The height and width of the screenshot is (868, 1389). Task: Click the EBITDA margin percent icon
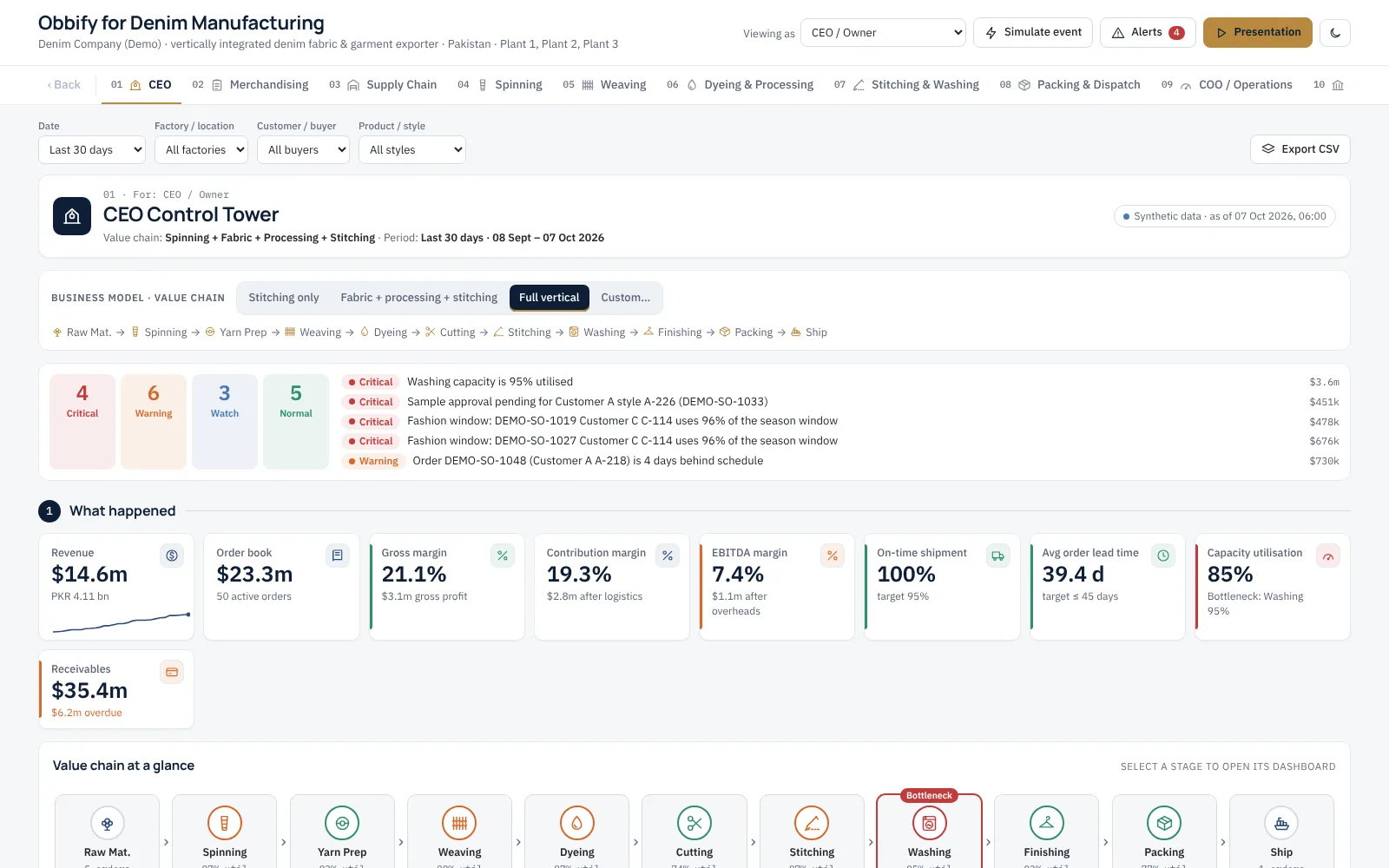pyautogui.click(x=833, y=556)
